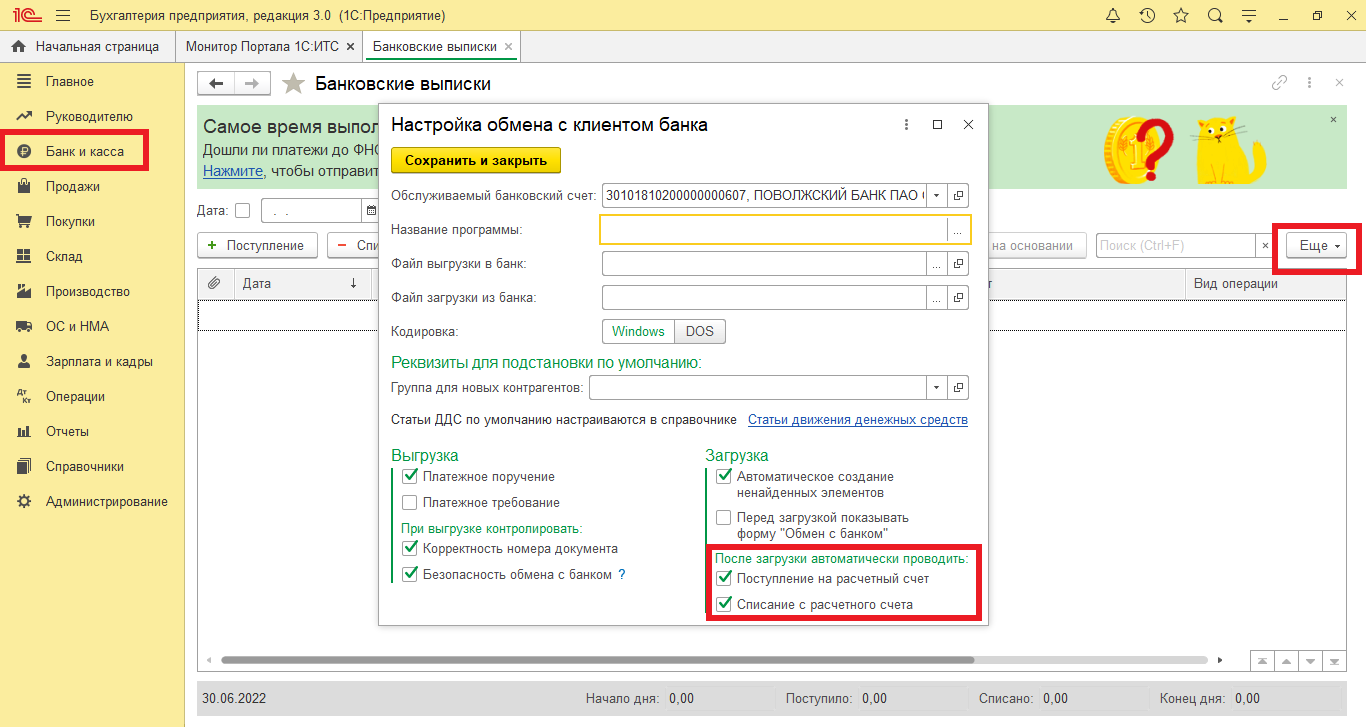Click the back navigation arrow
The width and height of the screenshot is (1366, 727).
(216, 84)
